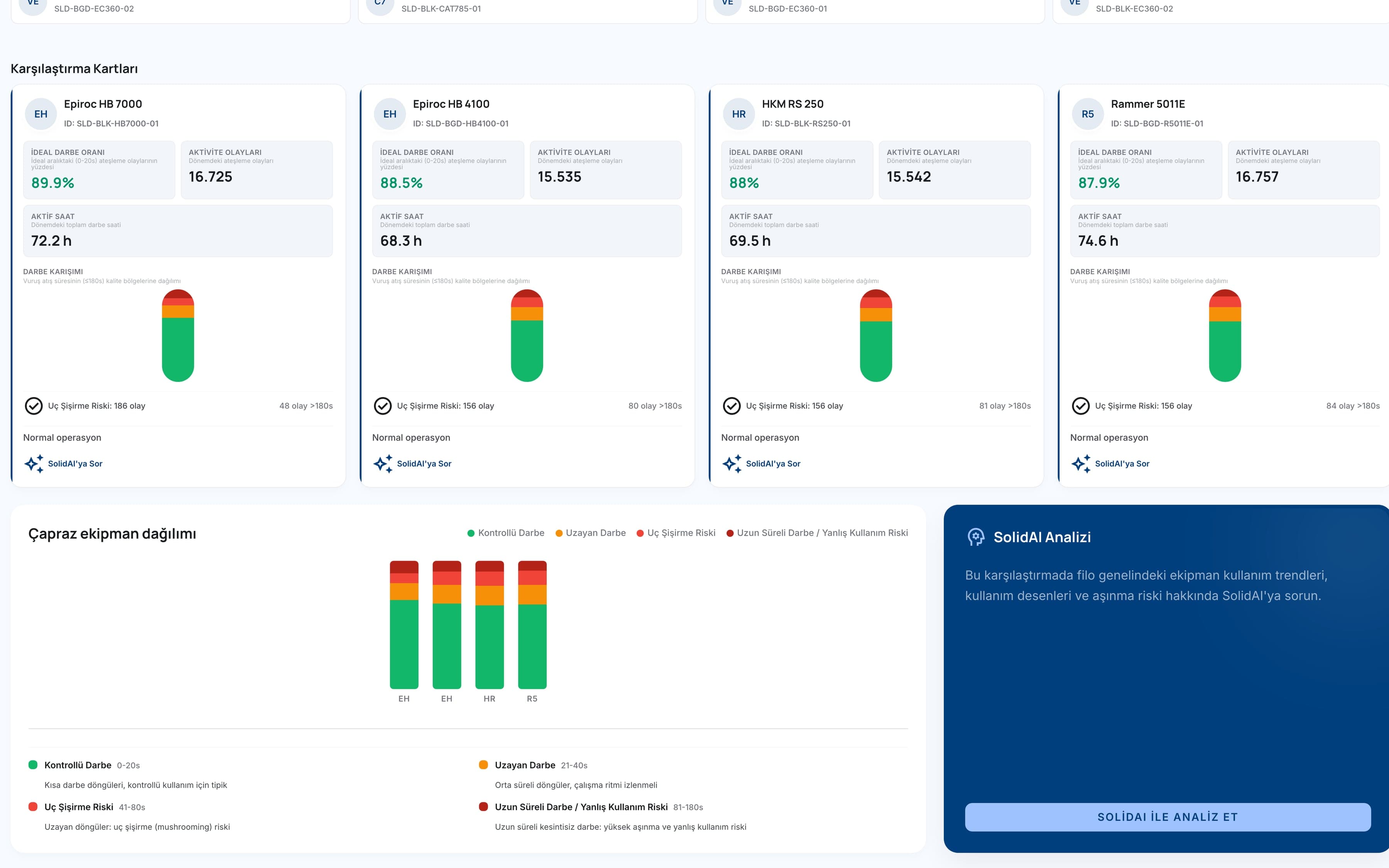This screenshot has height=868, width=1389.
Task: Click the checkmark icon on Rammer 5011E card
Action: click(x=1081, y=406)
